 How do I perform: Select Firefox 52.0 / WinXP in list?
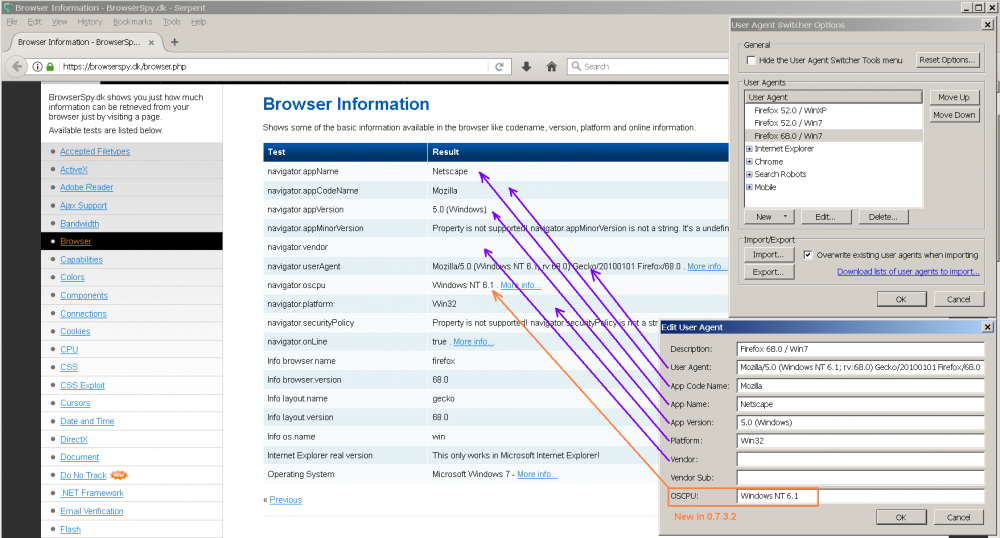[790, 110]
